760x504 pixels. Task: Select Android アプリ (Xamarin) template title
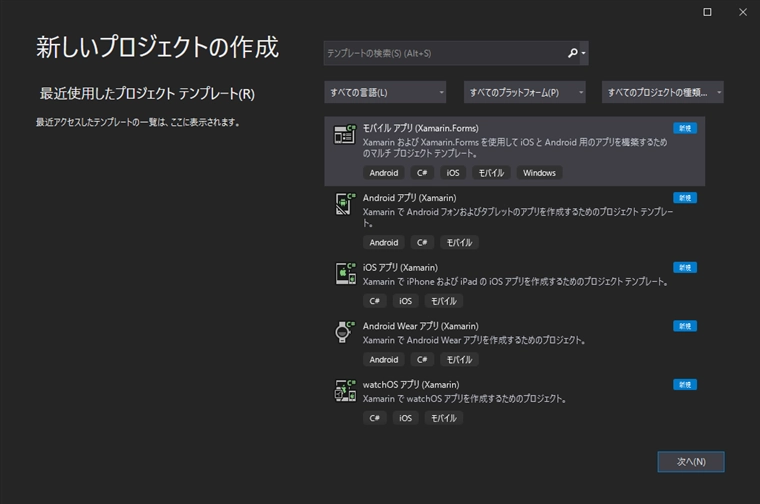pos(409,198)
